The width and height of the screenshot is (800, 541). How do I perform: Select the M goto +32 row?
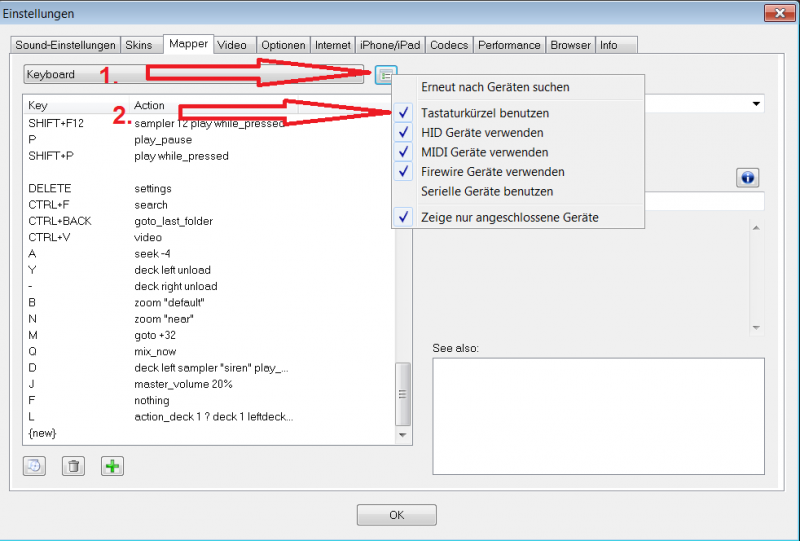point(209,335)
